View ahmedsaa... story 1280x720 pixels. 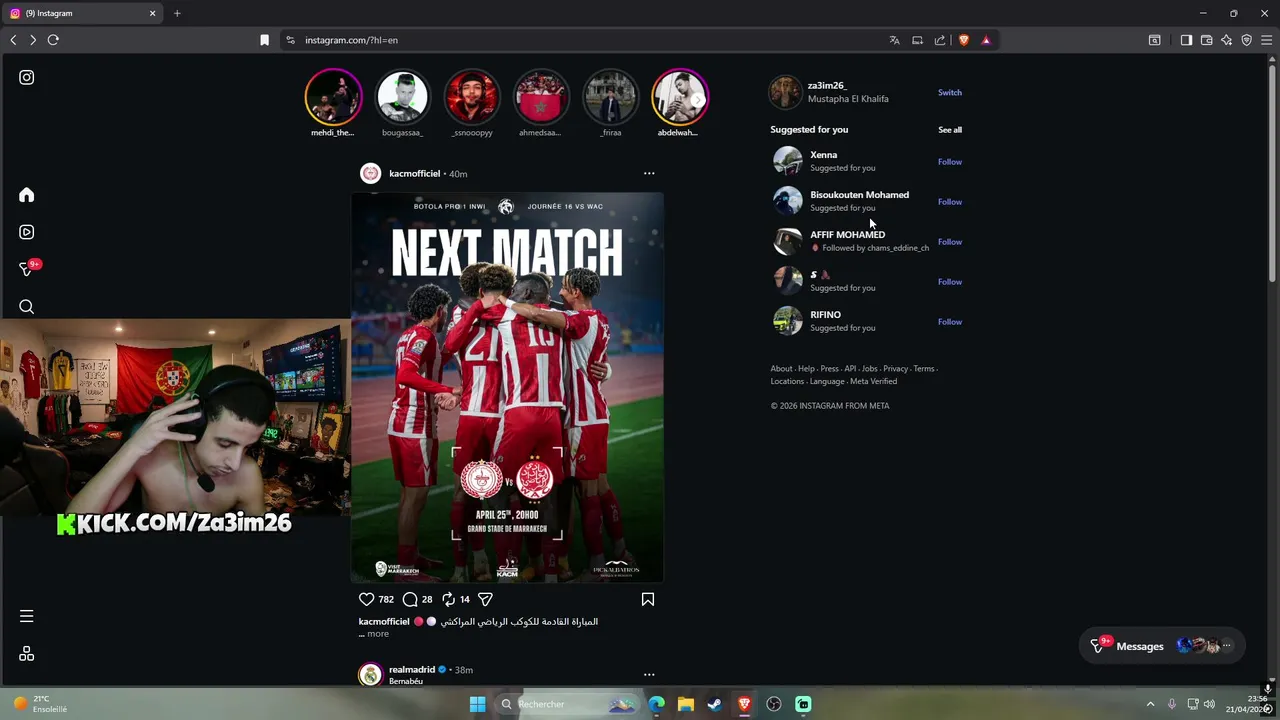(x=541, y=97)
